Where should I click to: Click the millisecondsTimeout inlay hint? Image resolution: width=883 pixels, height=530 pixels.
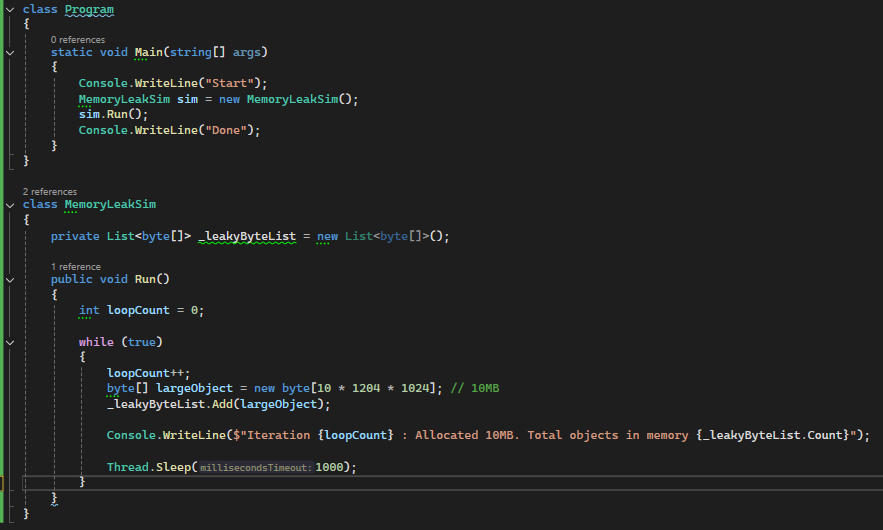pyautogui.click(x=256, y=467)
